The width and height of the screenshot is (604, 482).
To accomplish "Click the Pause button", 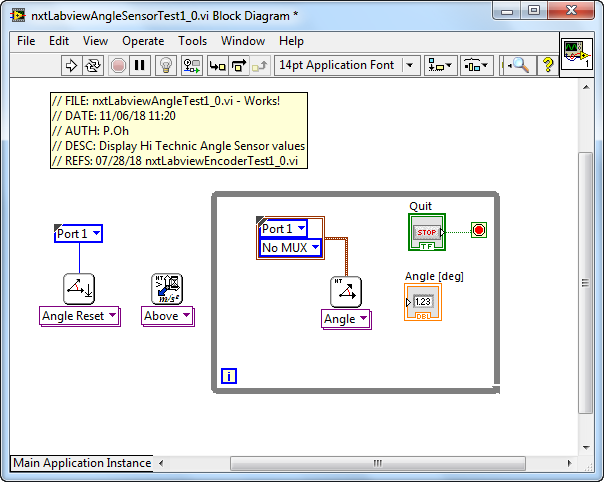I will tap(139, 65).
